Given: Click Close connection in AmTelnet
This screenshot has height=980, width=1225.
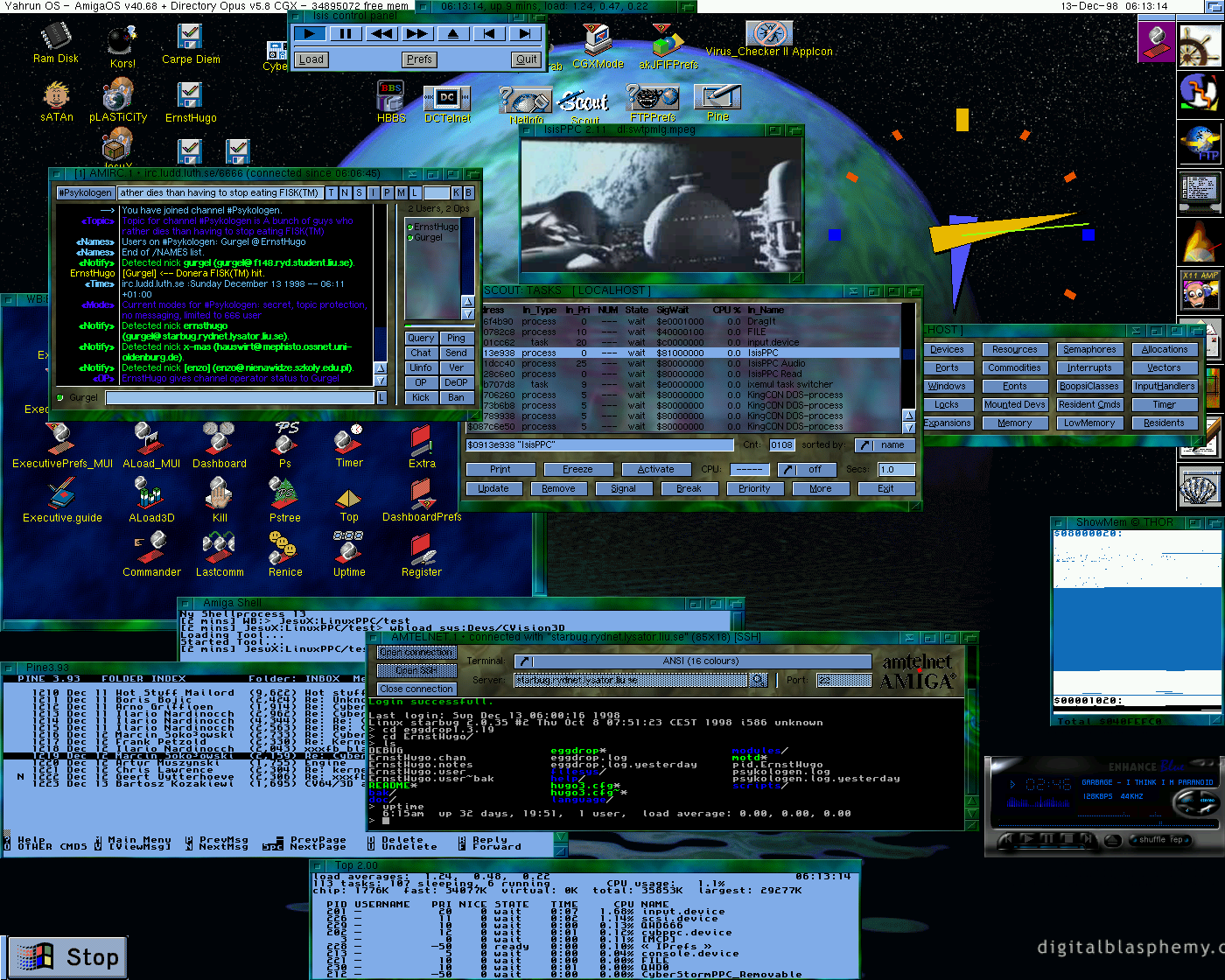Looking at the screenshot, I should (x=416, y=689).
